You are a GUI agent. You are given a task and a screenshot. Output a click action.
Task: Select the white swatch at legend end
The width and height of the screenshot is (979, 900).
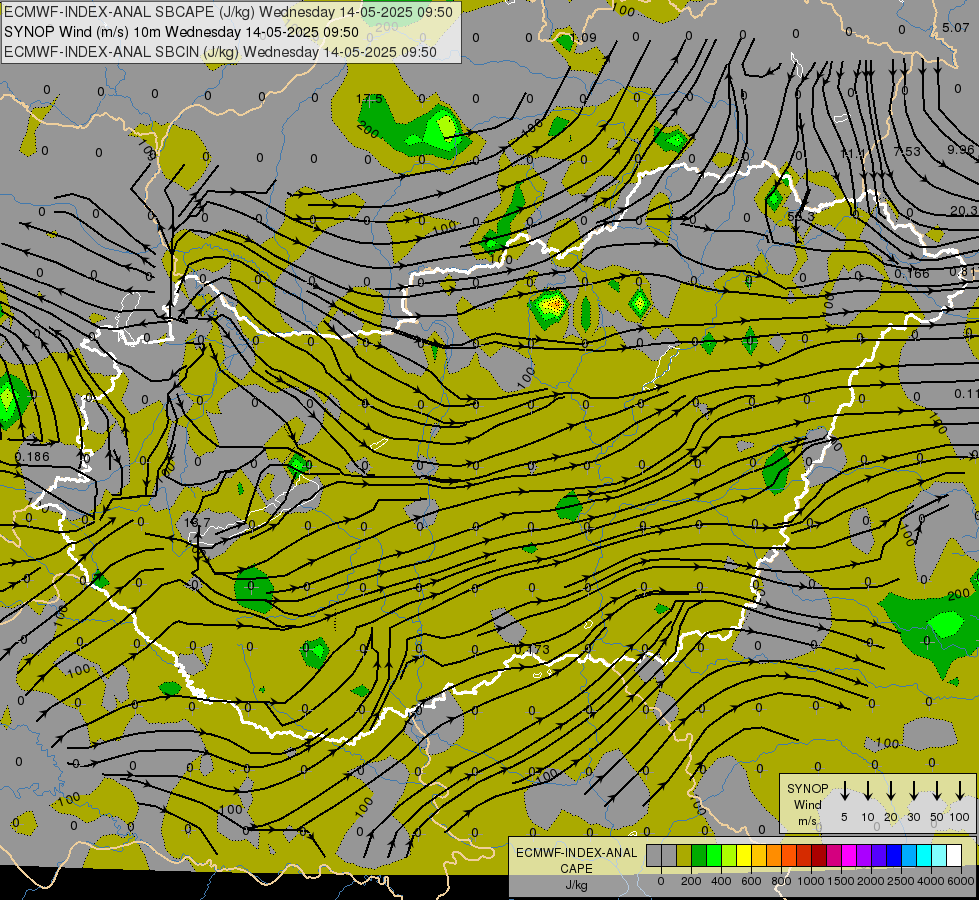coord(954,855)
